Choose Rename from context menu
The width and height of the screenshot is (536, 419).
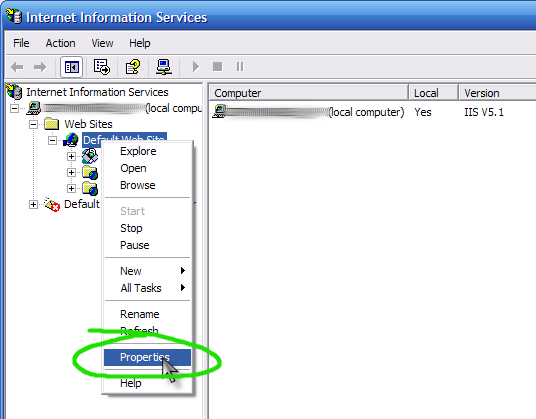click(147, 314)
